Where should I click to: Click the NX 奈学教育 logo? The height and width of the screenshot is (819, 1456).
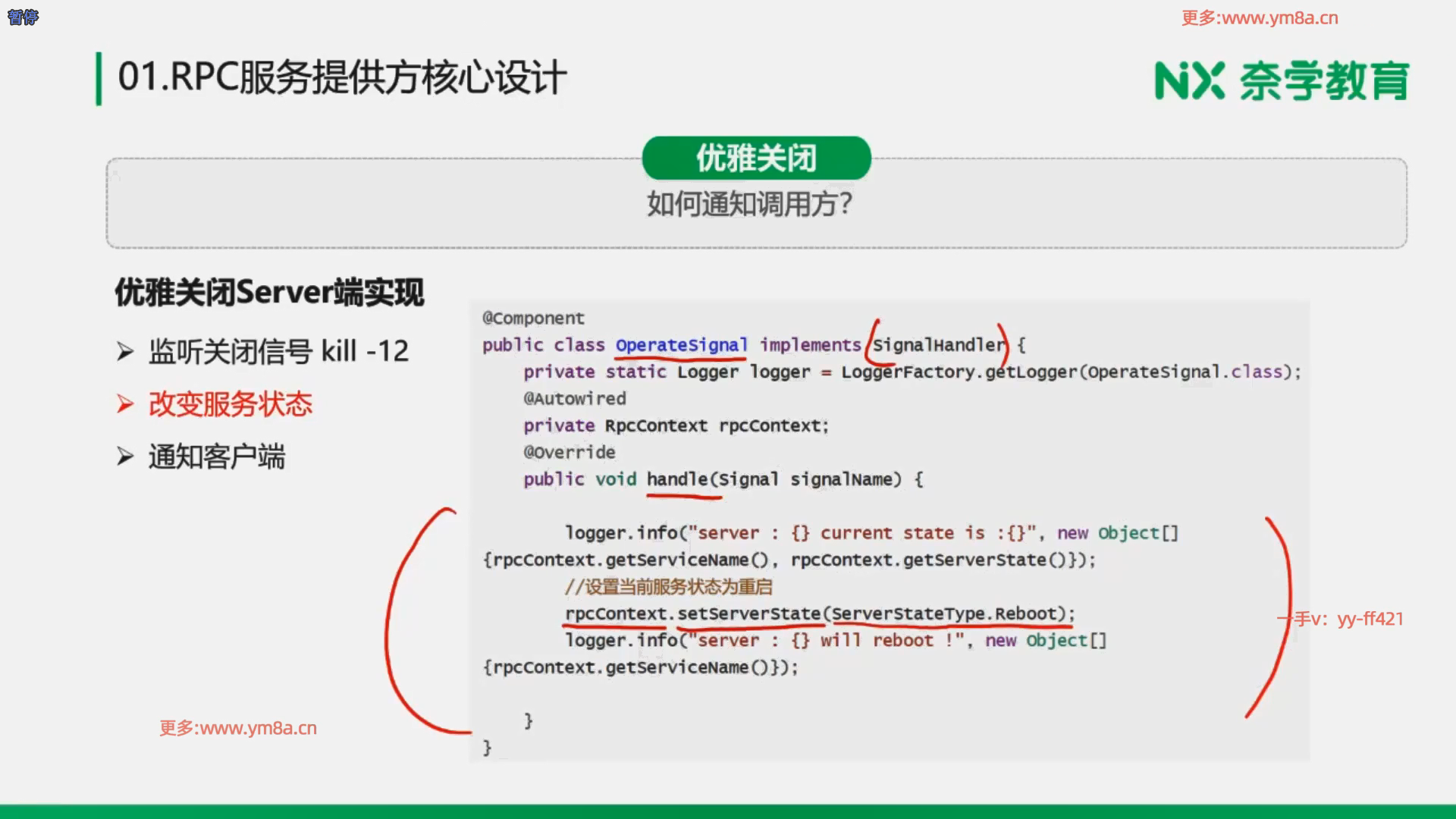(x=1281, y=80)
